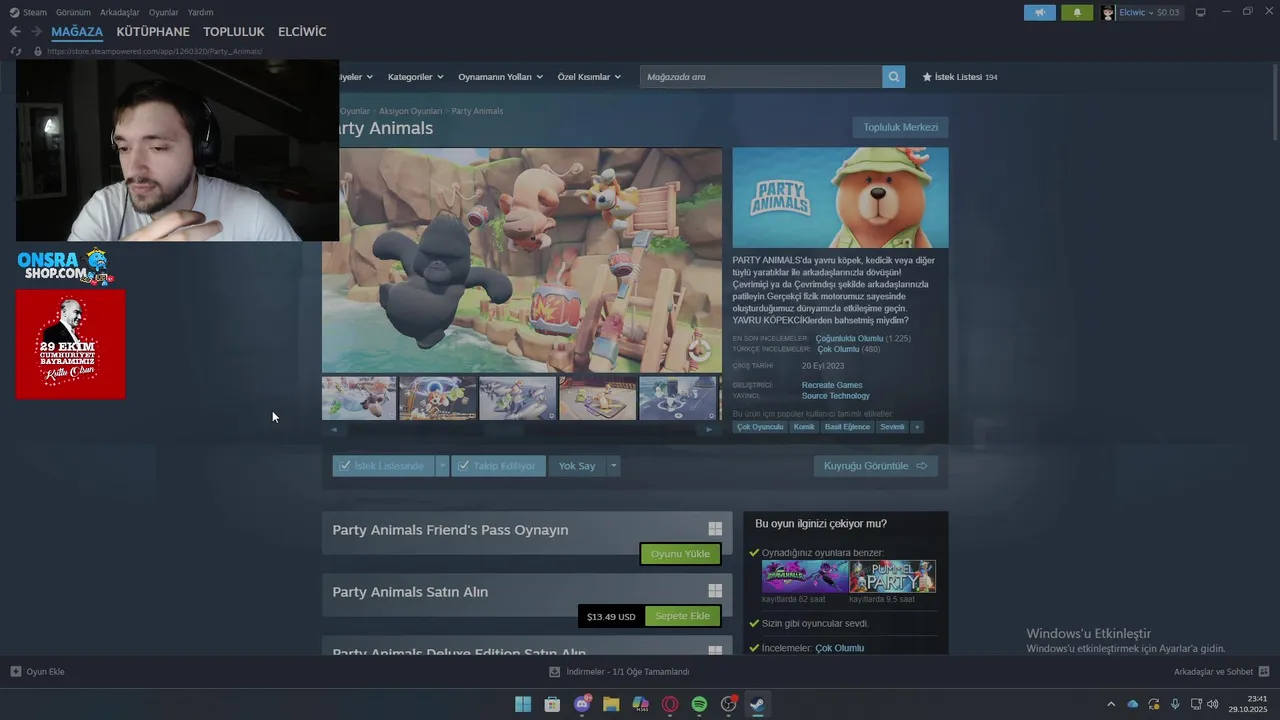1280x720 pixels.
Task: Click the Oyun Ekle plus icon
Action: click(16, 672)
